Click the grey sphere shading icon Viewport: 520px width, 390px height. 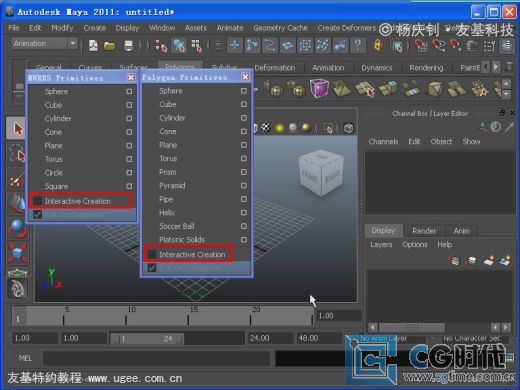click(x=293, y=128)
